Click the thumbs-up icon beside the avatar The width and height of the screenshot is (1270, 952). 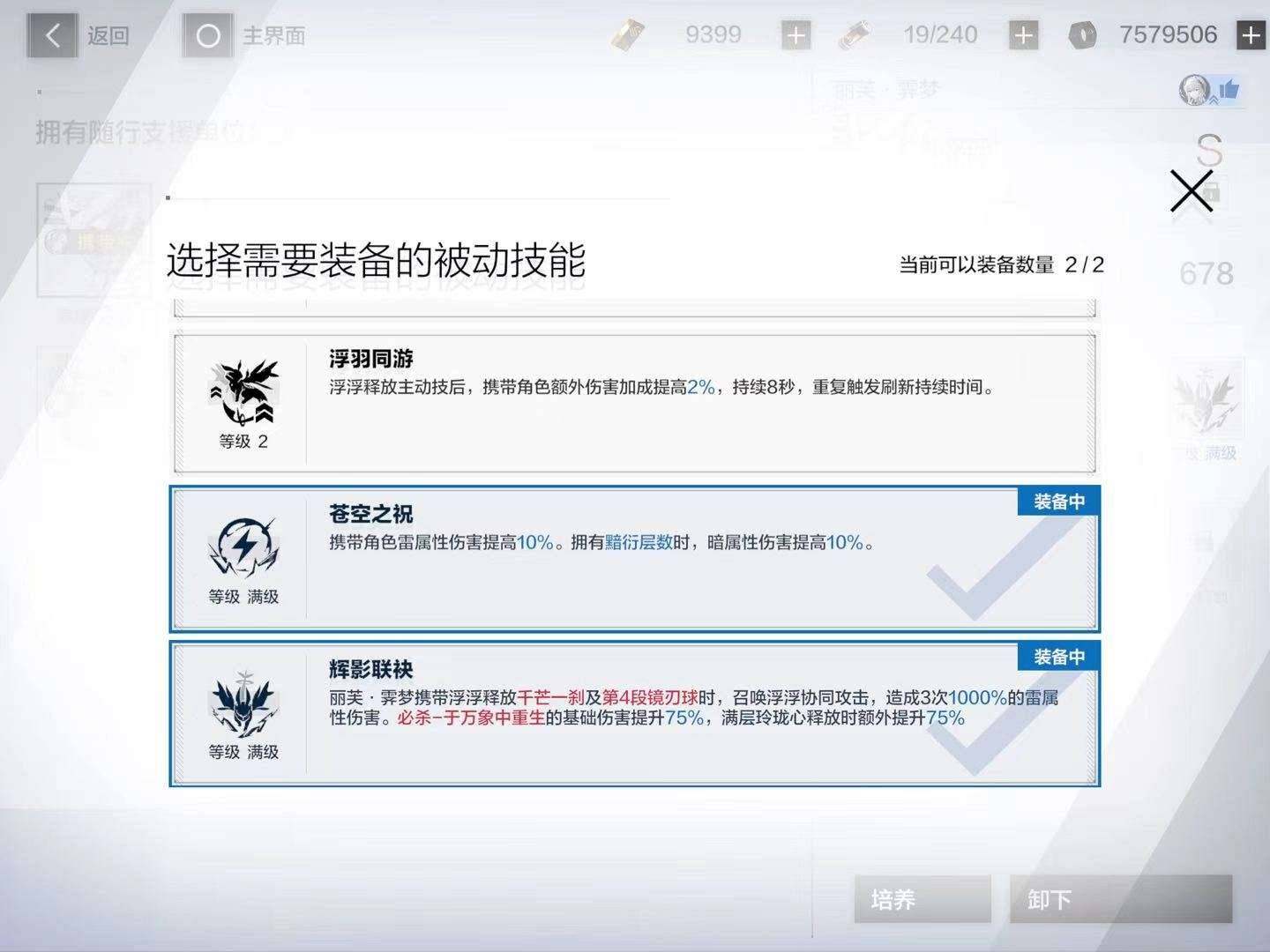tap(1228, 87)
